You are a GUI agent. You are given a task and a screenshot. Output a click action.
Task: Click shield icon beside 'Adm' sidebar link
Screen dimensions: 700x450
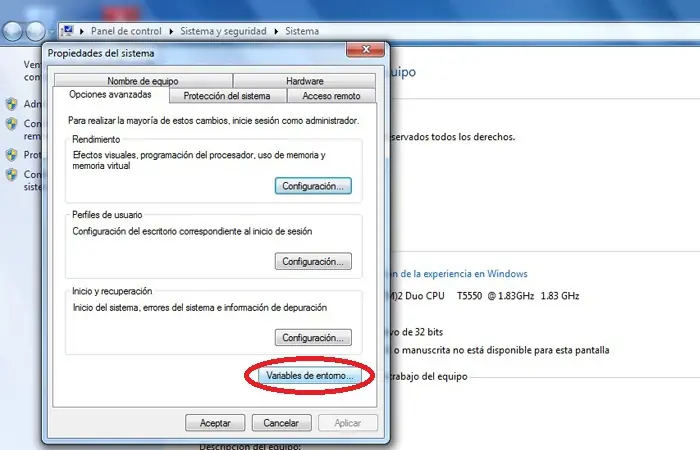12,104
